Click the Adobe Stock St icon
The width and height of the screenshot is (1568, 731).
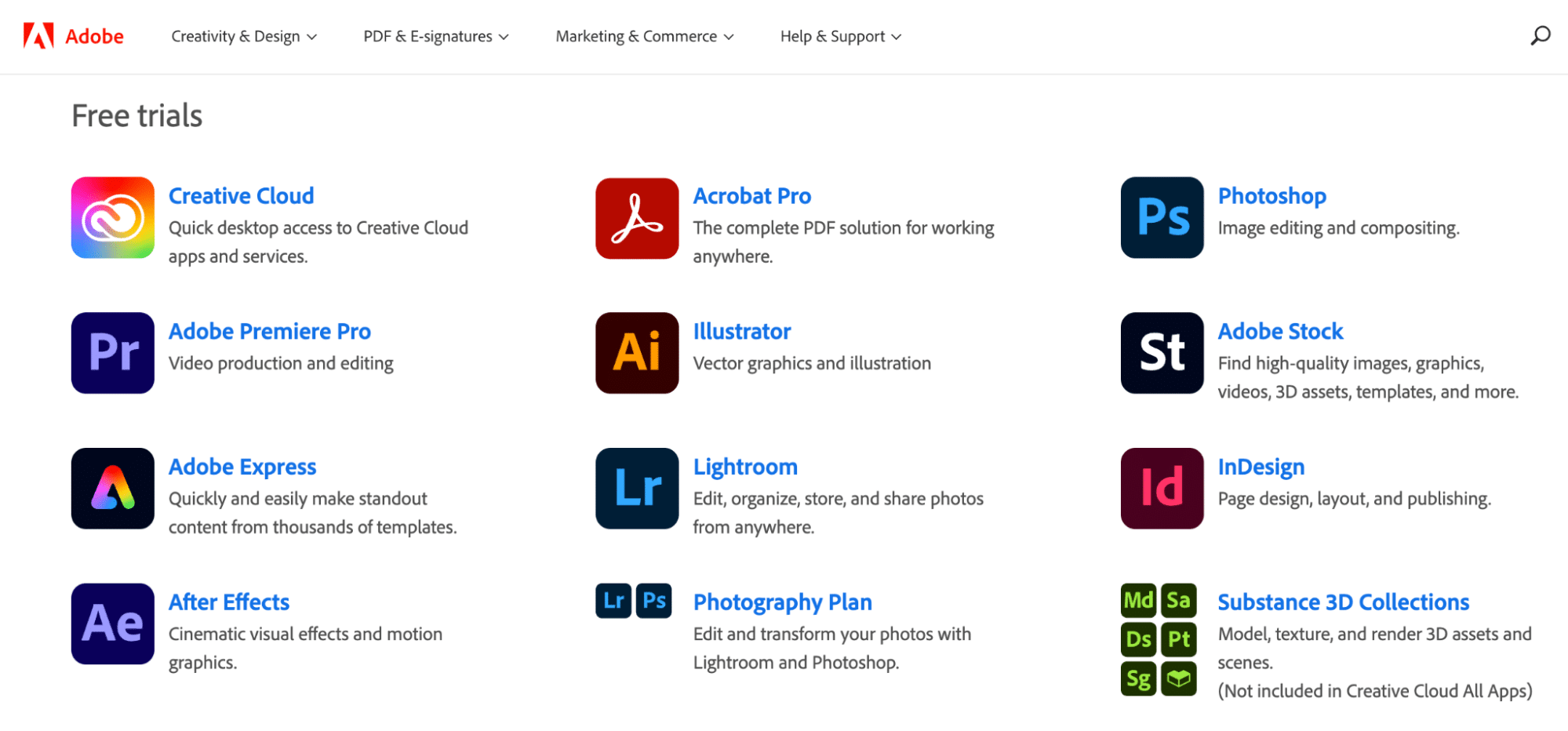click(1162, 353)
